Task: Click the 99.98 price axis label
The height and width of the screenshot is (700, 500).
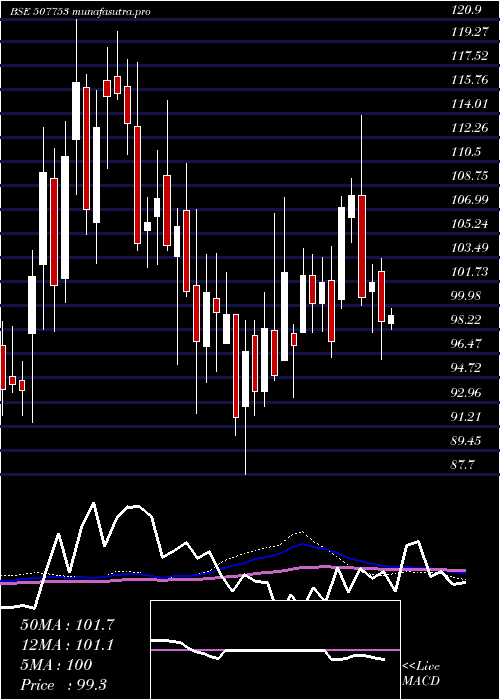Action: (466, 296)
